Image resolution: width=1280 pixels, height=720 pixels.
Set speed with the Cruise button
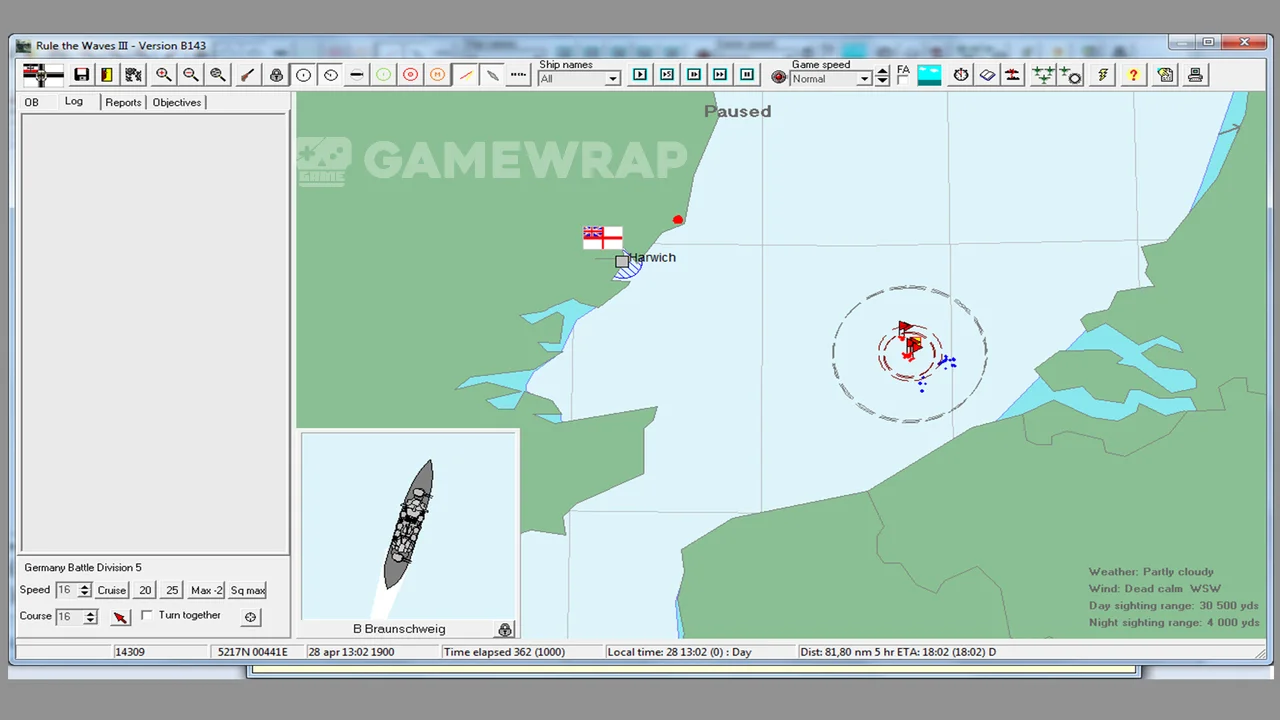pos(112,590)
